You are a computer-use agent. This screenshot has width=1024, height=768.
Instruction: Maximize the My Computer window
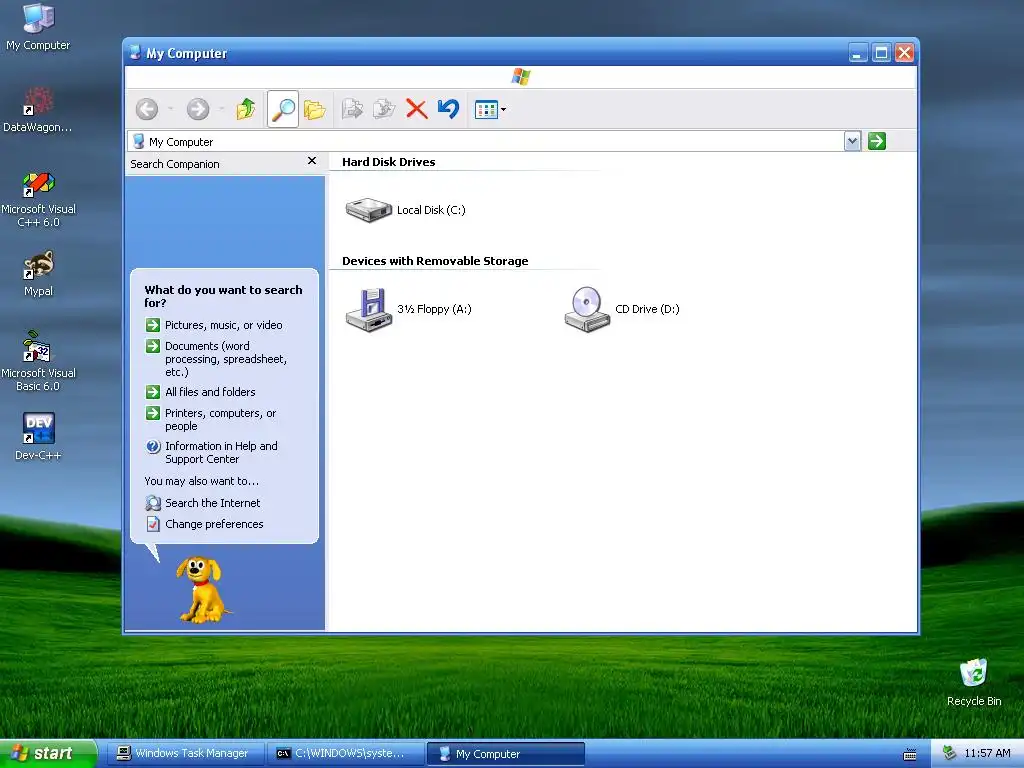click(881, 53)
